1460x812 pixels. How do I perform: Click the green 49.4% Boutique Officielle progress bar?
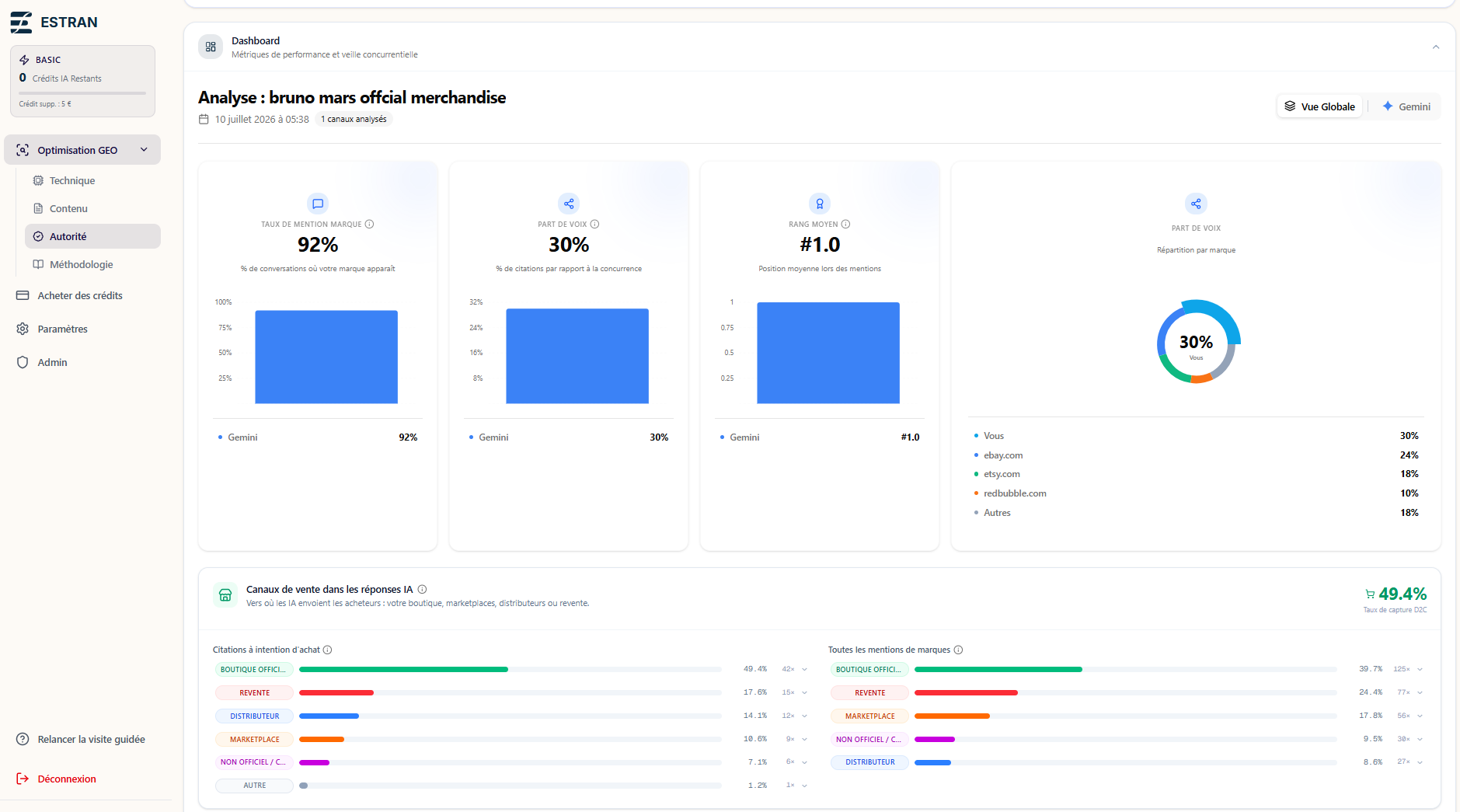(x=403, y=669)
